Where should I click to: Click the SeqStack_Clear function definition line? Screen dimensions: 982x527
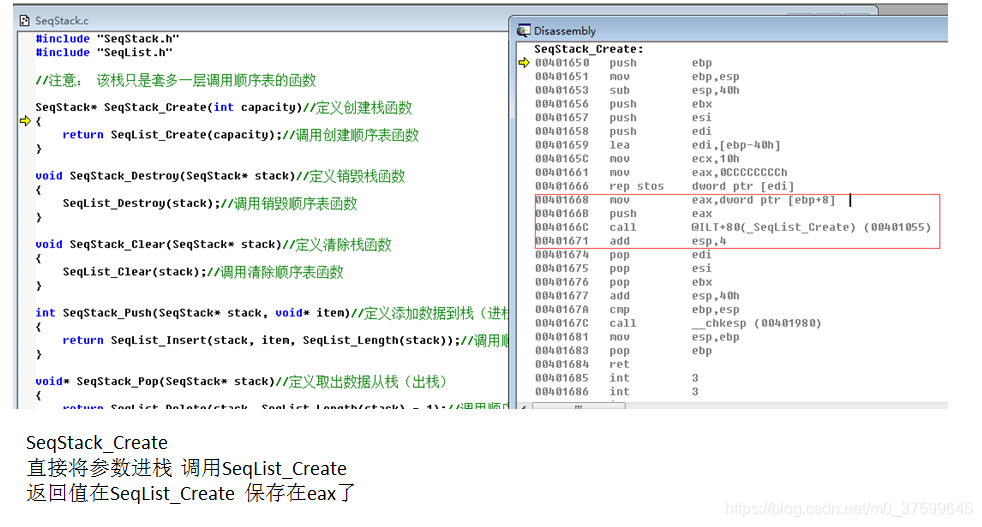[214, 244]
